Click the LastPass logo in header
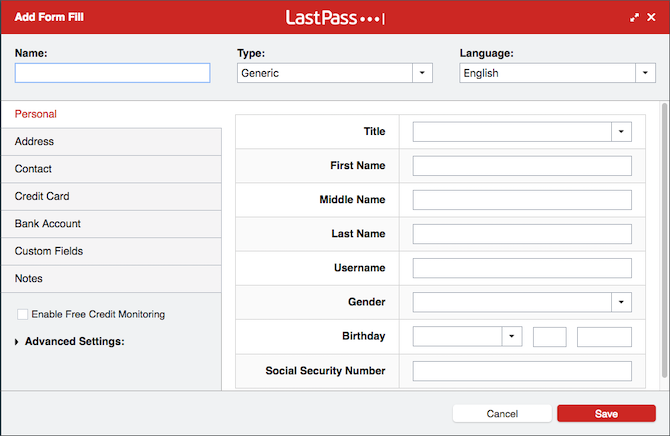This screenshot has height=436, width=670. [x=335, y=18]
